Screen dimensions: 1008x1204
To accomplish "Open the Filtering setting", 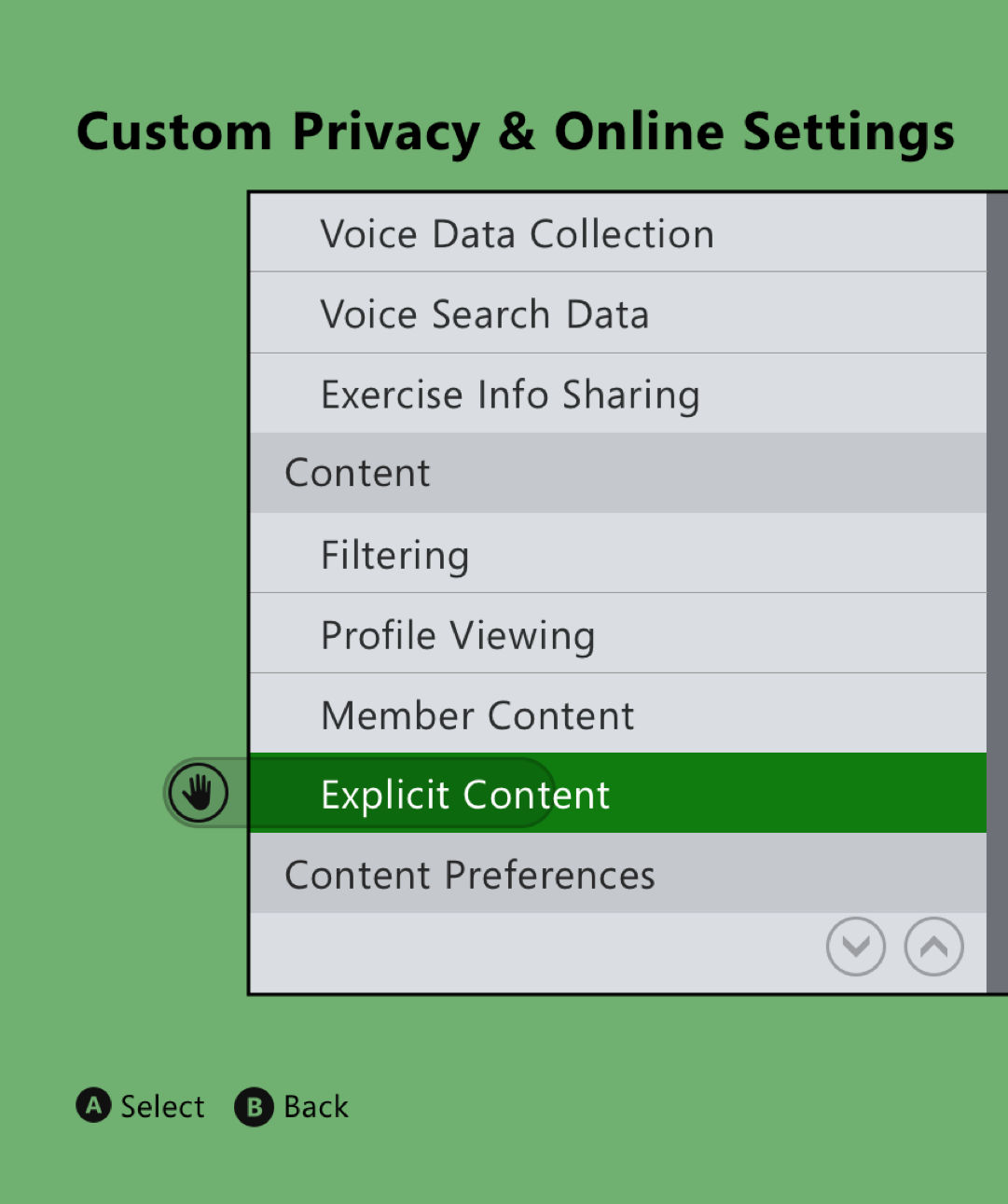I will pyautogui.click(x=395, y=555).
